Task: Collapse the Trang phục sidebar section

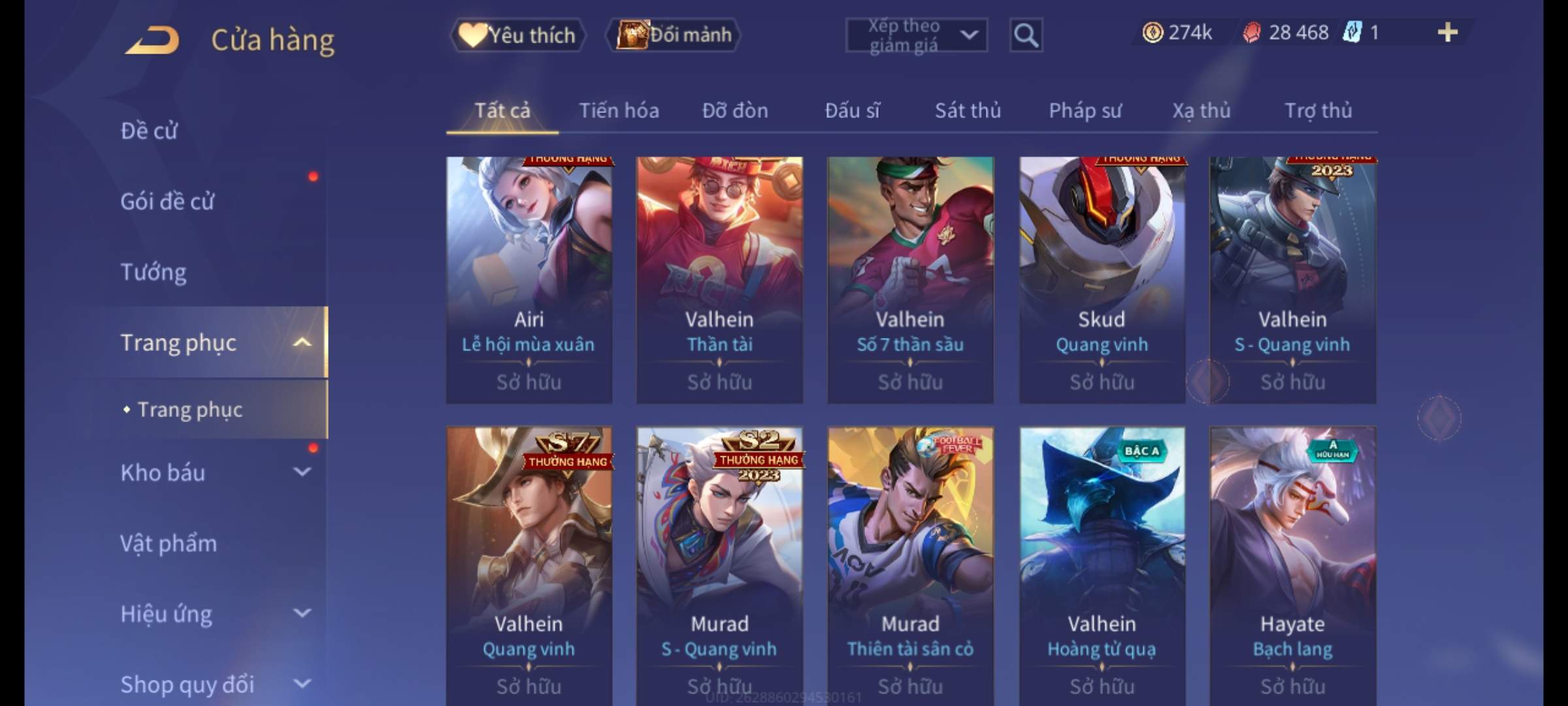Action: [302, 343]
